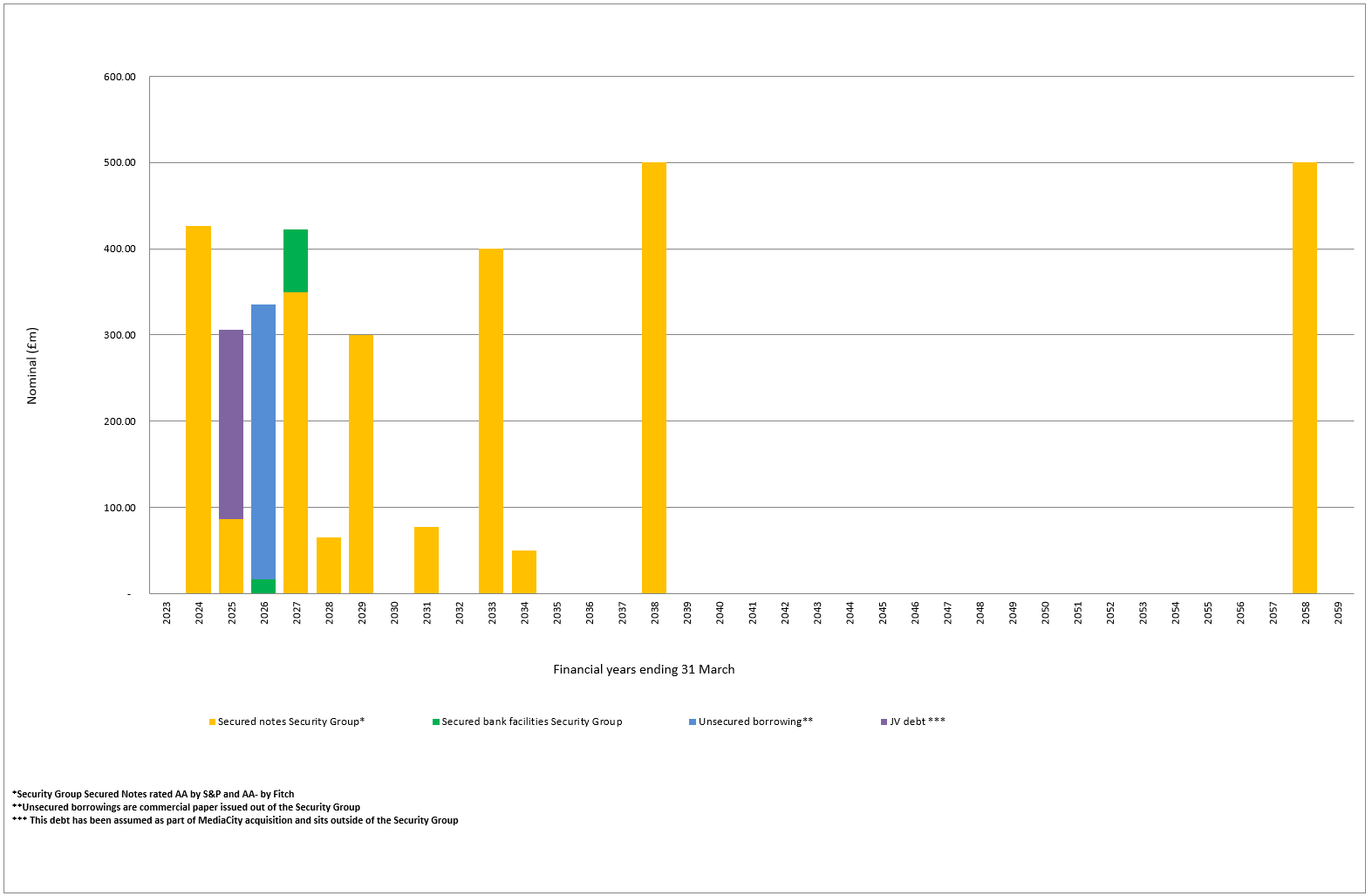Click the 2038 x-axis year label

tap(655, 612)
